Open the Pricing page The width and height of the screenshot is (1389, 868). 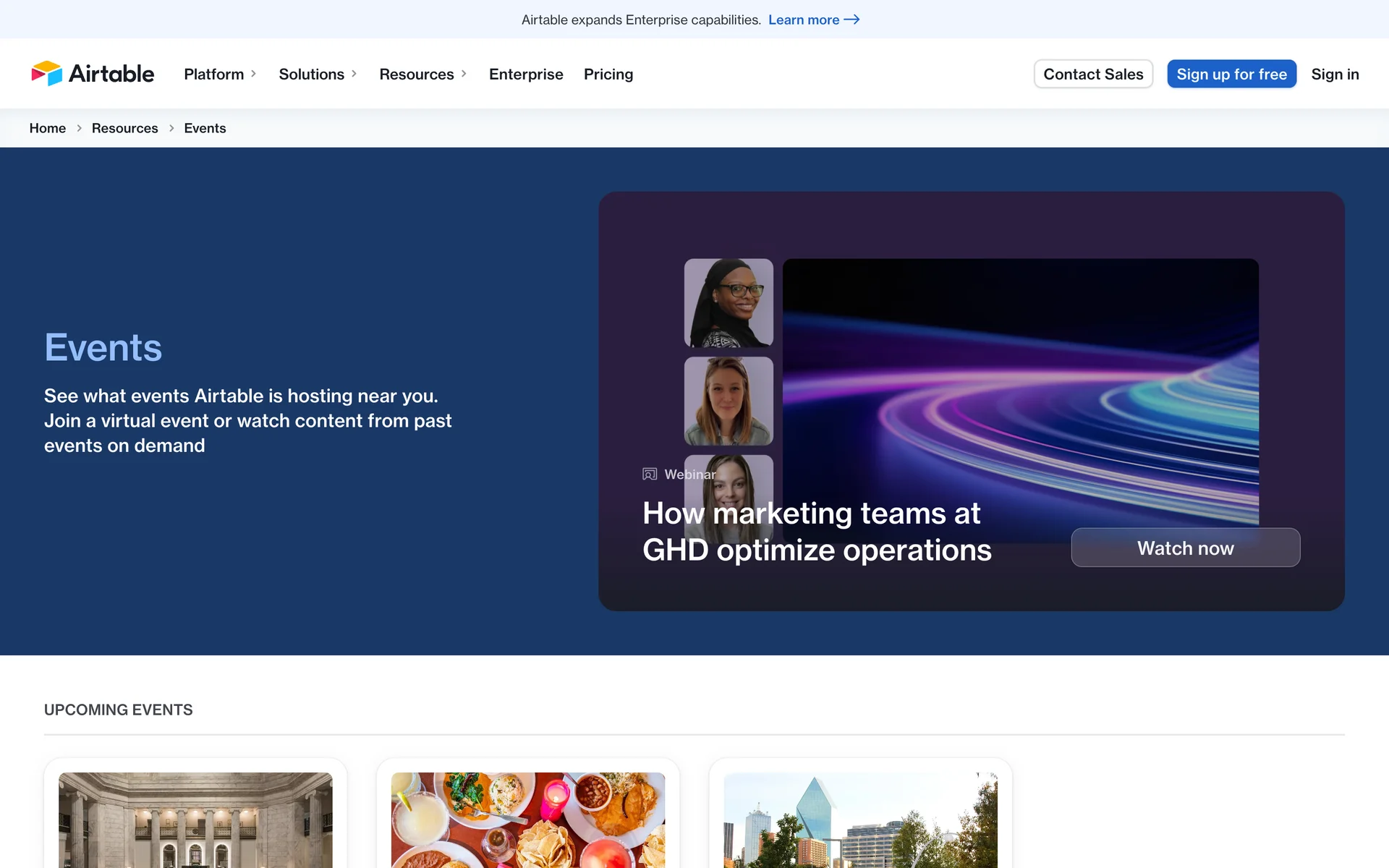[x=608, y=74]
